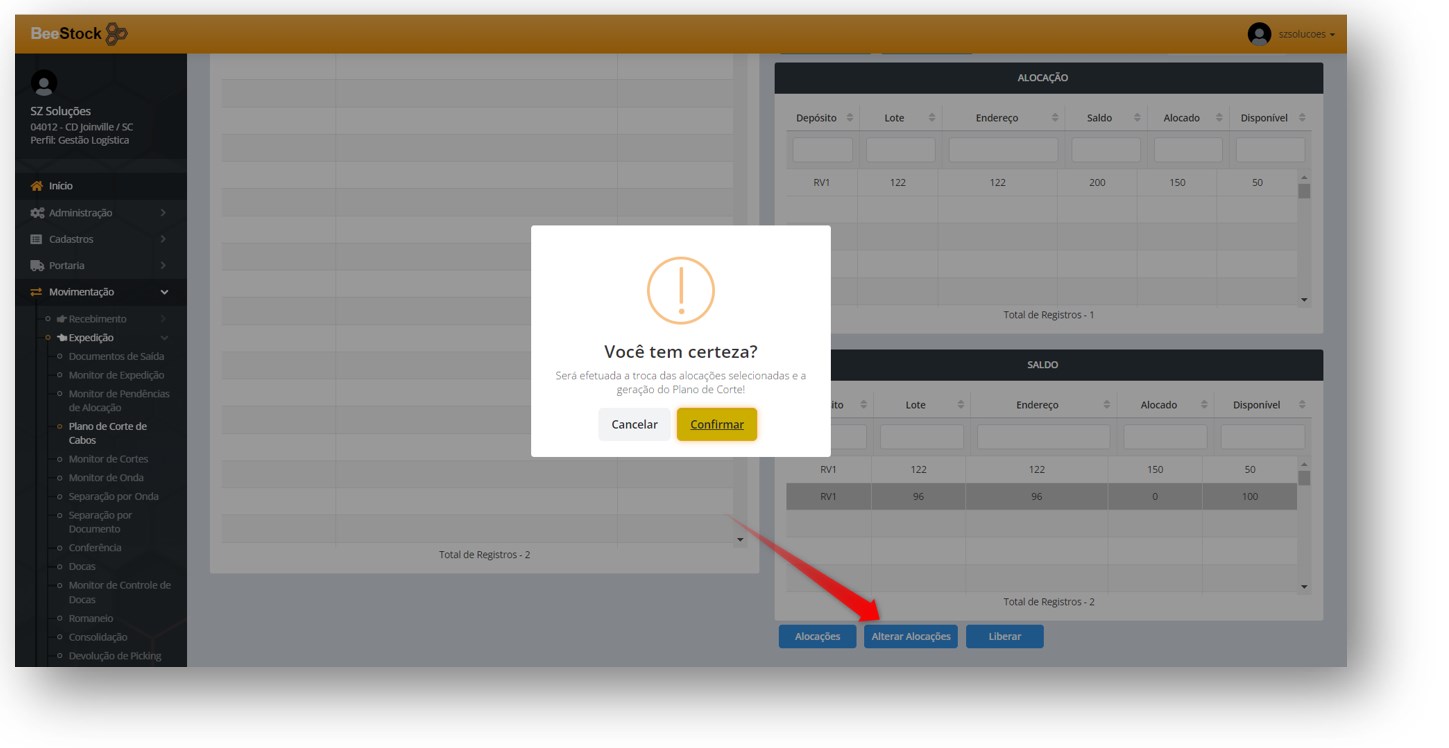Click the sidebar profile avatar icon

click(x=44, y=83)
